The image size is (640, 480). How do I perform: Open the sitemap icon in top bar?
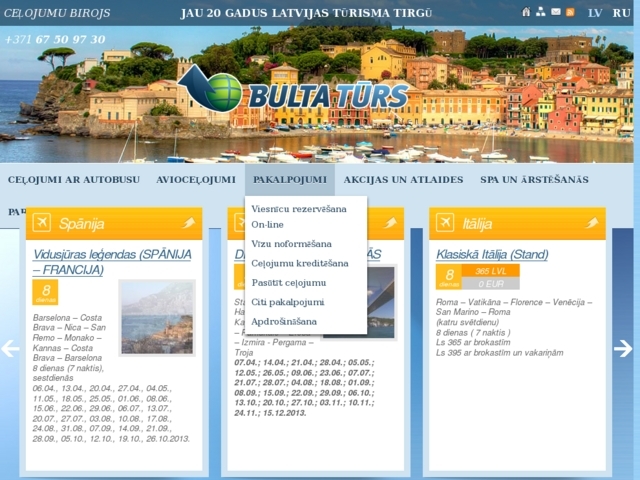point(540,12)
